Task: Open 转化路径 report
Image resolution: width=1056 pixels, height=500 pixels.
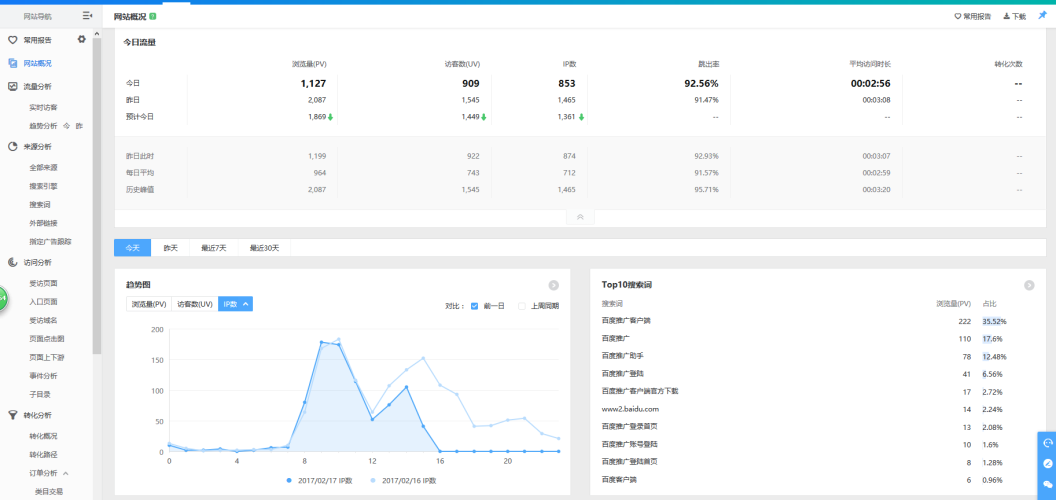Action: click(43, 455)
